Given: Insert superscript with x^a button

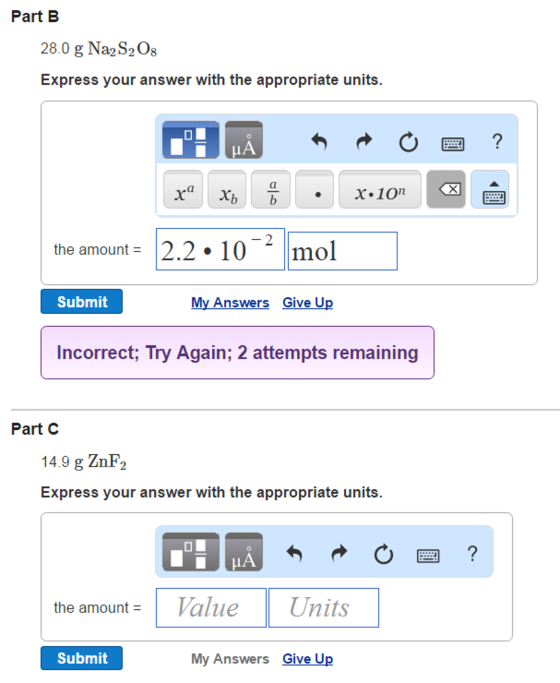Looking at the screenshot, I should tap(183, 189).
